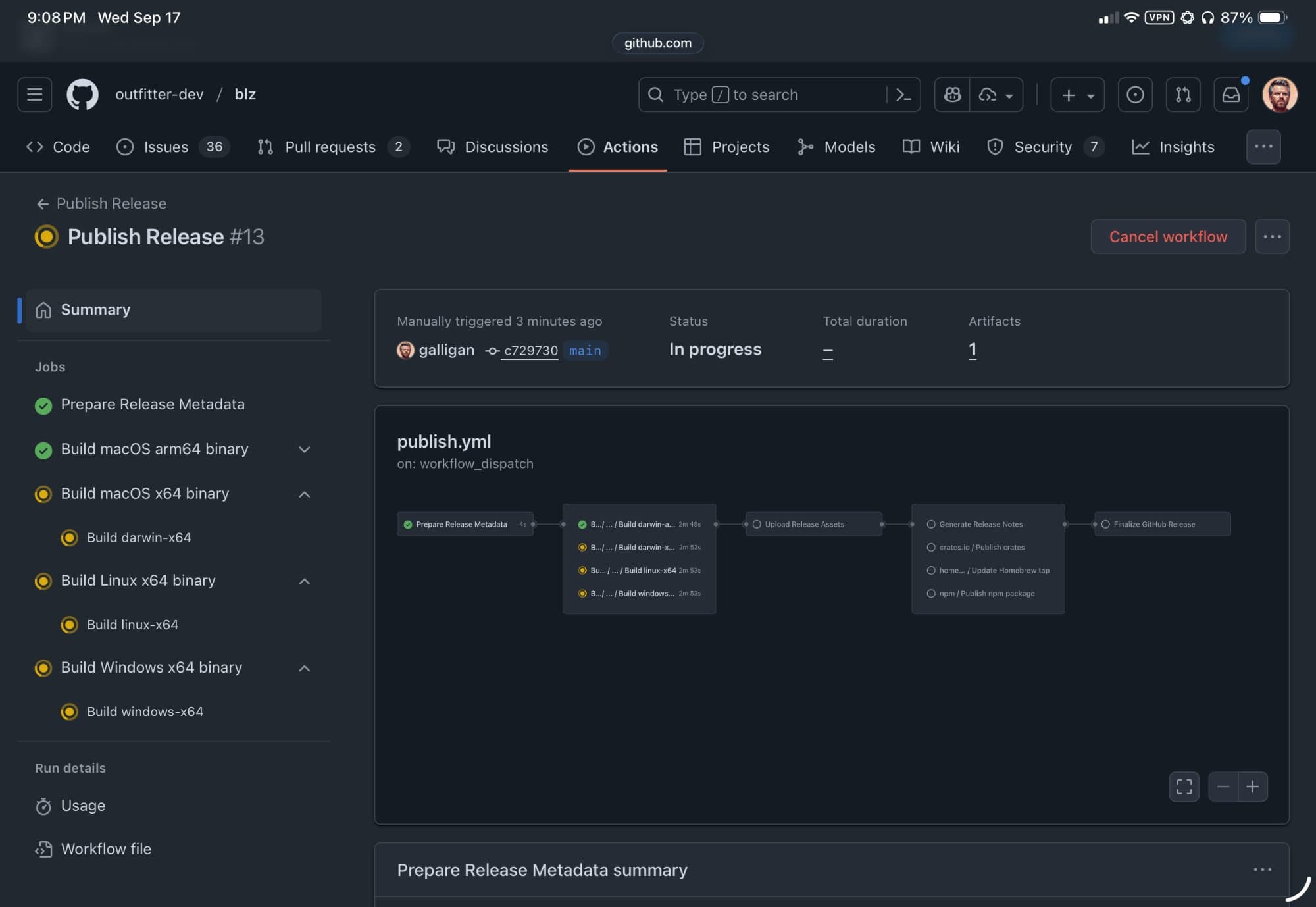Open notifications inbox icon
This screenshot has height=907, width=1316.
click(1230, 94)
